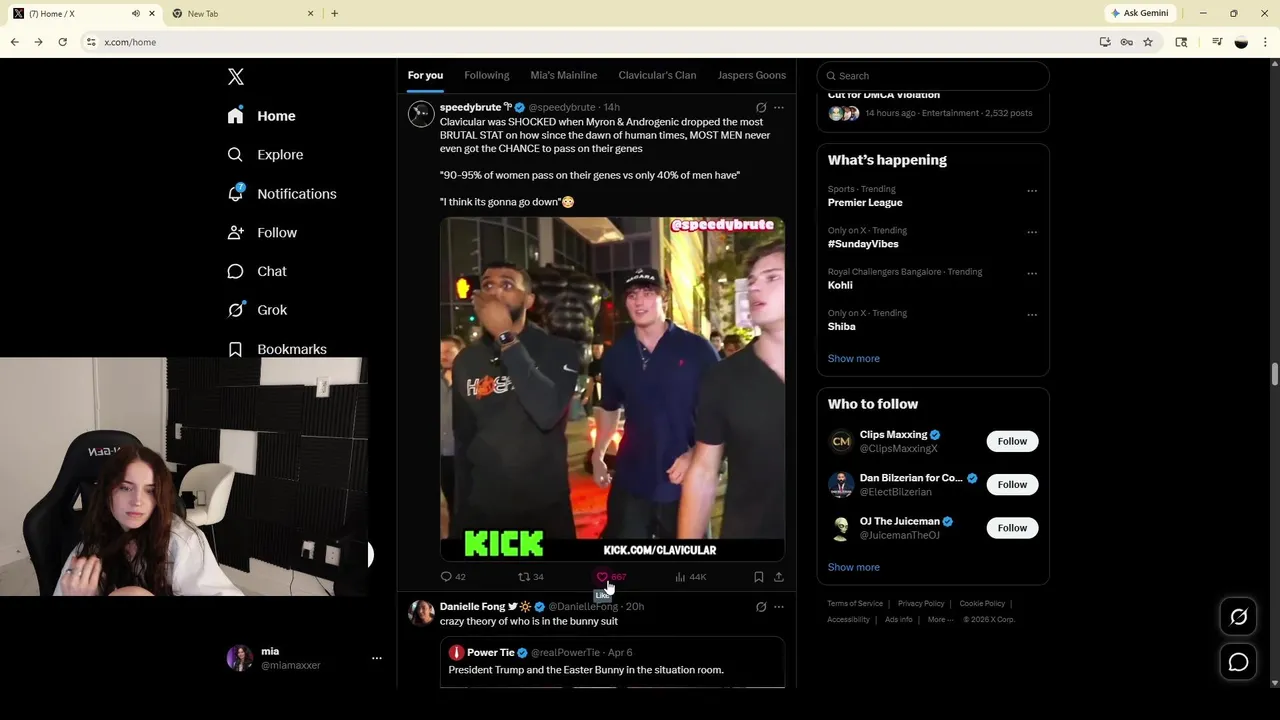This screenshot has width=1280, height=720.
Task: Show more in Who to follow
Action: coord(854,567)
